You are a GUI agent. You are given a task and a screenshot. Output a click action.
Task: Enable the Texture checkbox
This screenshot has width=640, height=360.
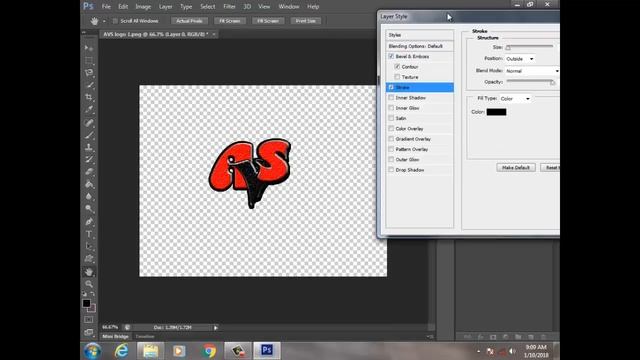pos(397,77)
